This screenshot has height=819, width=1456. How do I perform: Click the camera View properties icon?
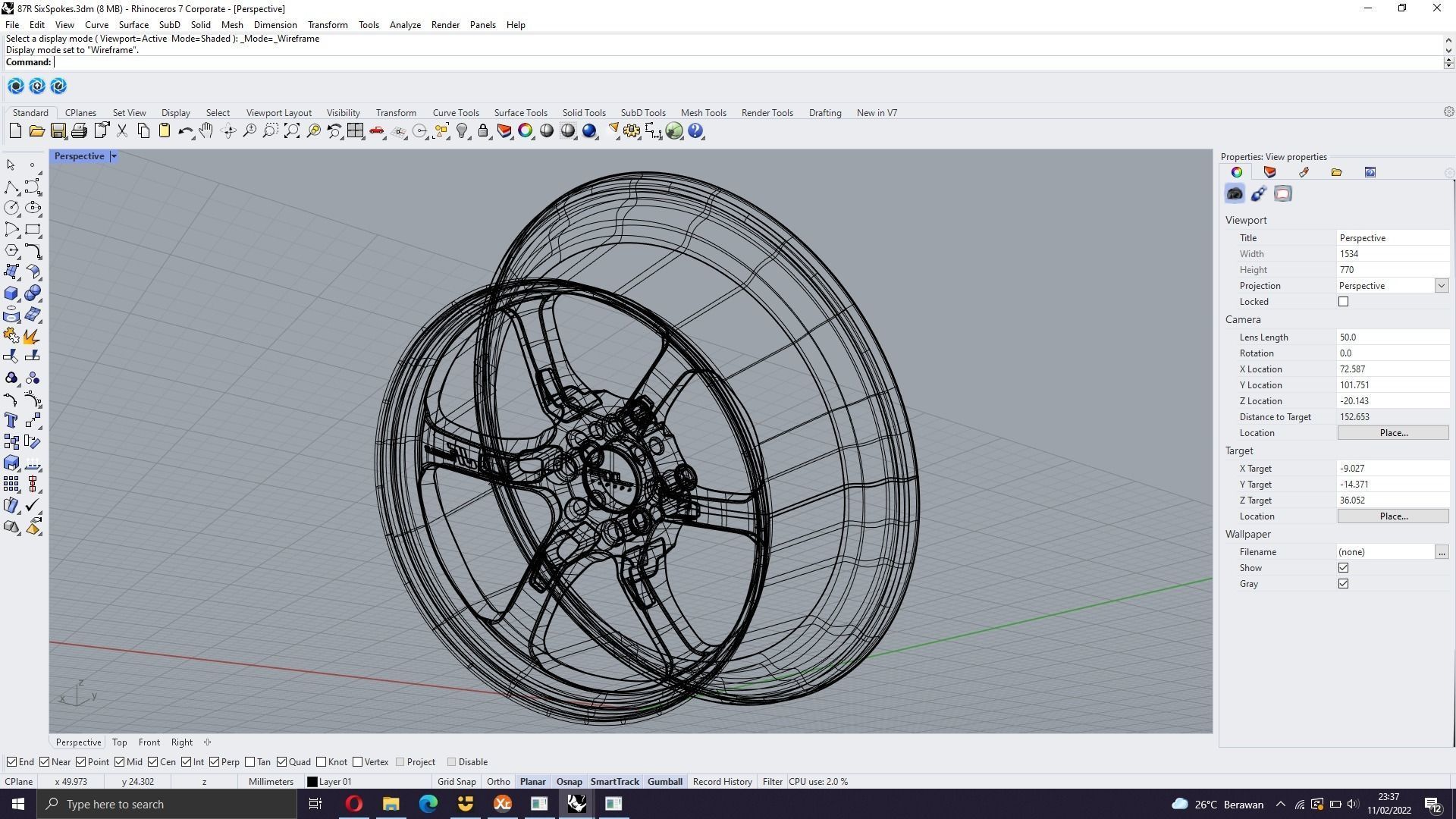(x=1235, y=194)
